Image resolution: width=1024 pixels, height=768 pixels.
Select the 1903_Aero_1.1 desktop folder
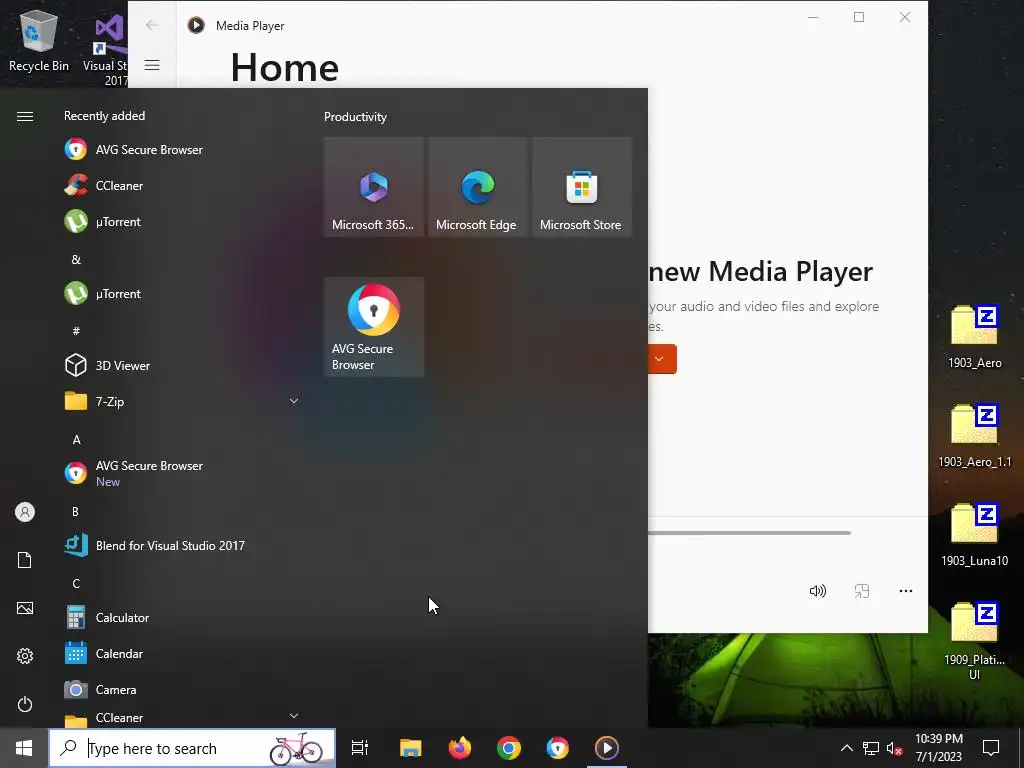tap(974, 436)
